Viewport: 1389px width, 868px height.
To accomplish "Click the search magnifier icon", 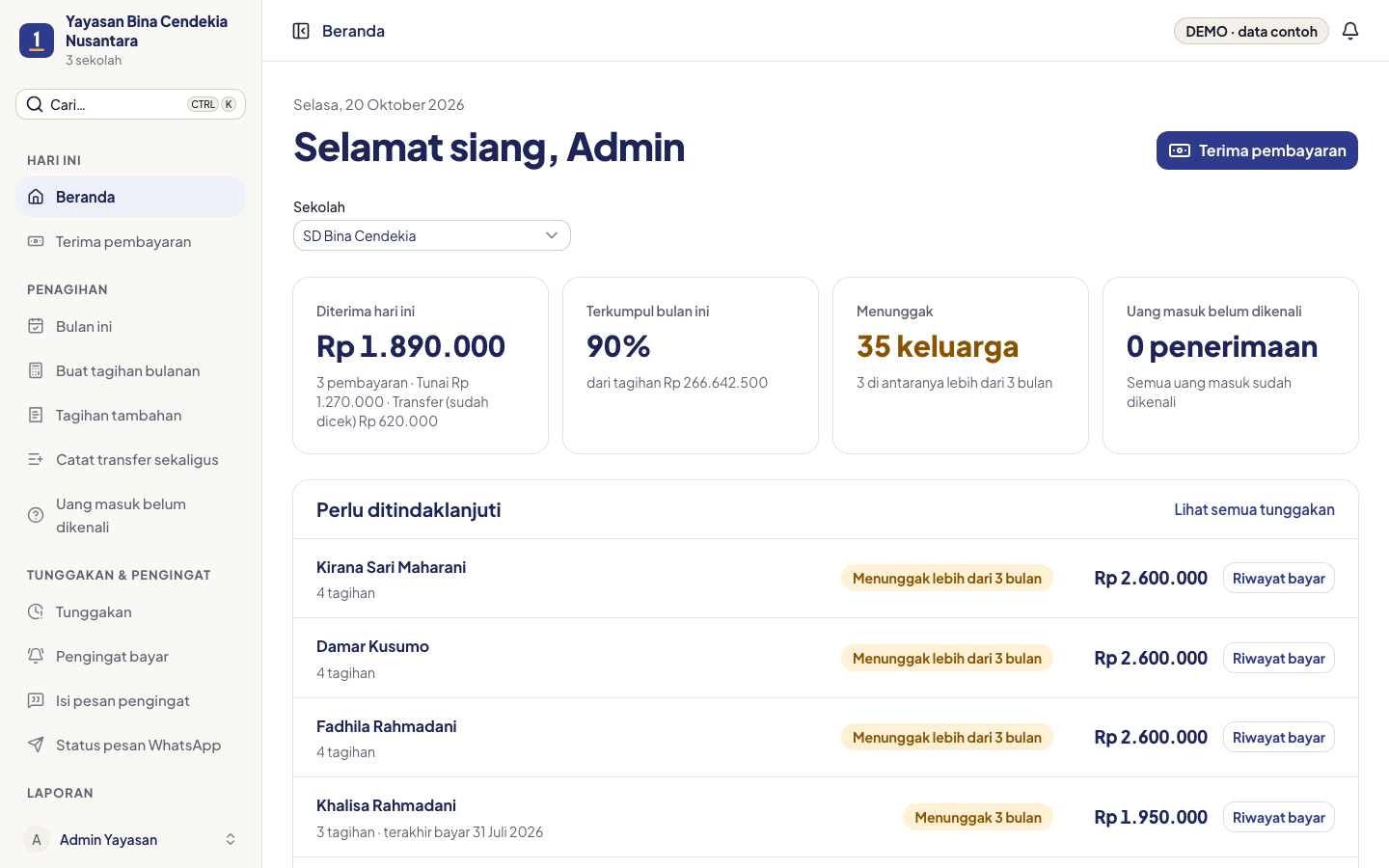I will click(35, 104).
